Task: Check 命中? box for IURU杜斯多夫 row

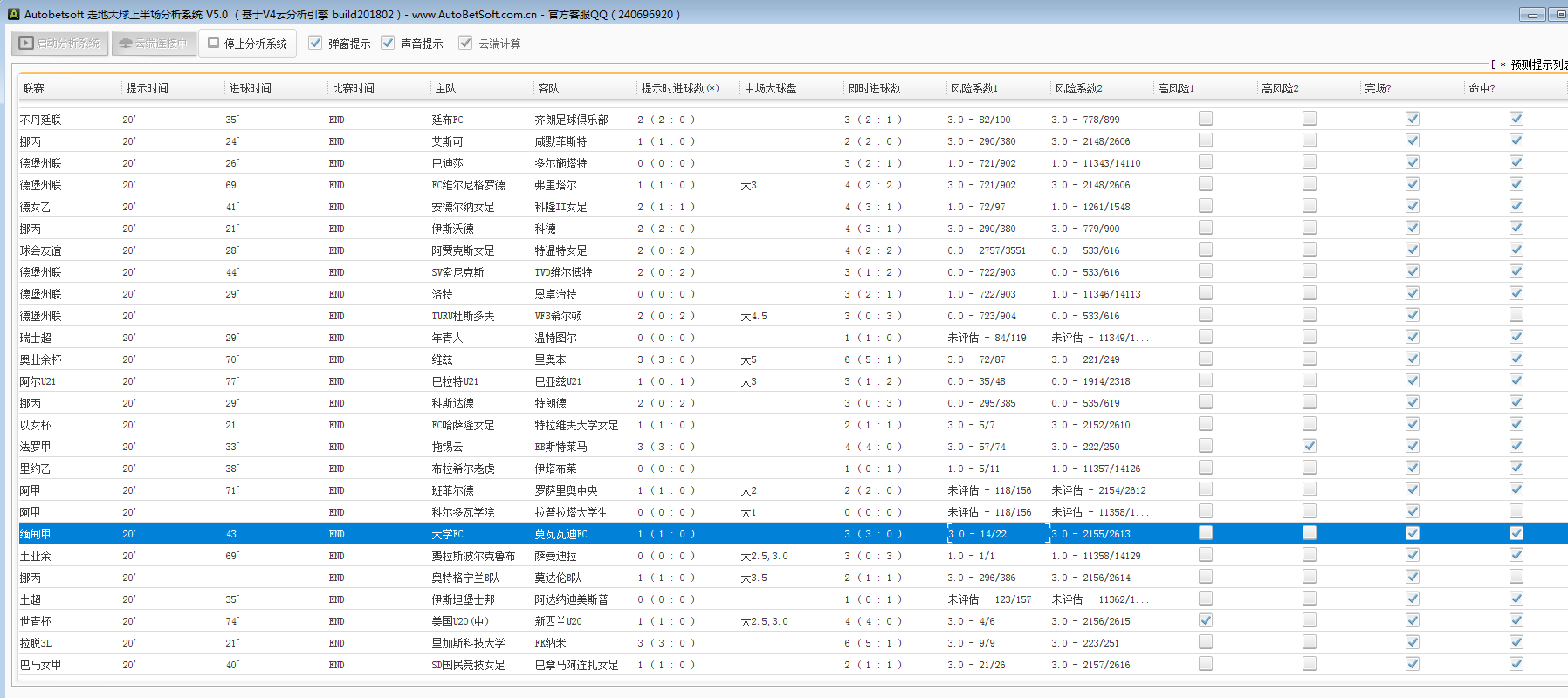Action: click(1516, 315)
